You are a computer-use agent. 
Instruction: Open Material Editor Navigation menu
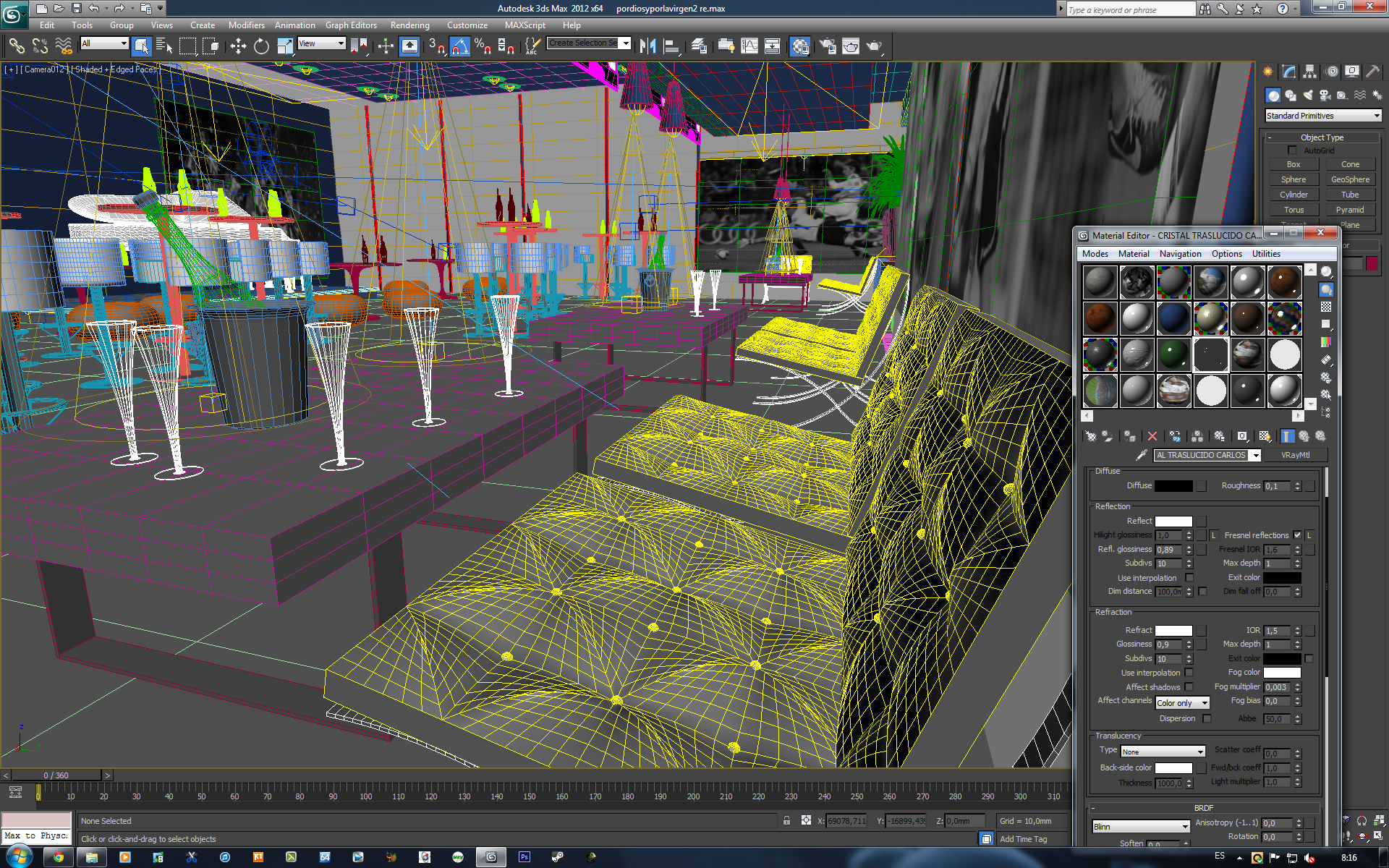pos(1180,254)
